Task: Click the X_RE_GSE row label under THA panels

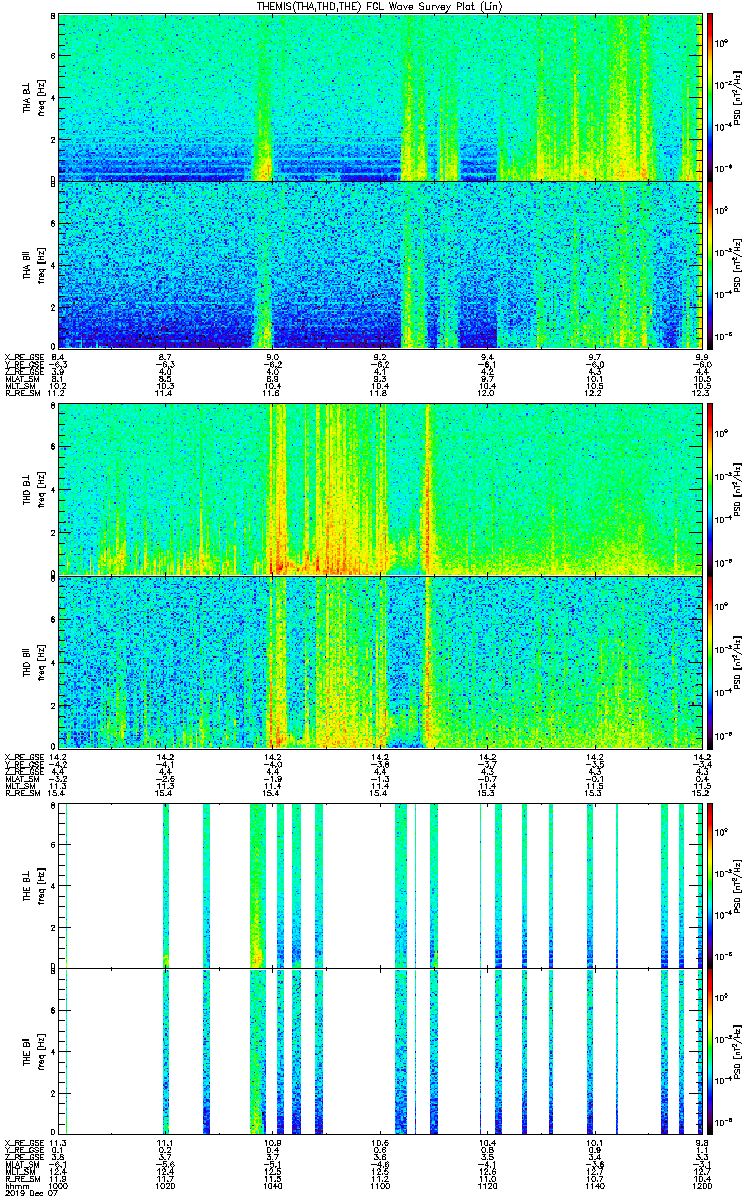Action: click(22, 357)
